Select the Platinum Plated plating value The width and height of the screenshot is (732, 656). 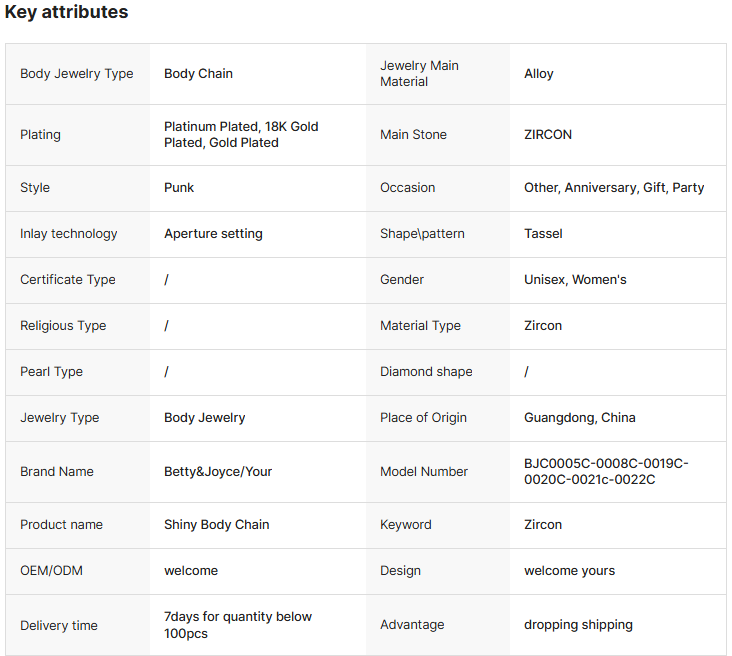(241, 135)
